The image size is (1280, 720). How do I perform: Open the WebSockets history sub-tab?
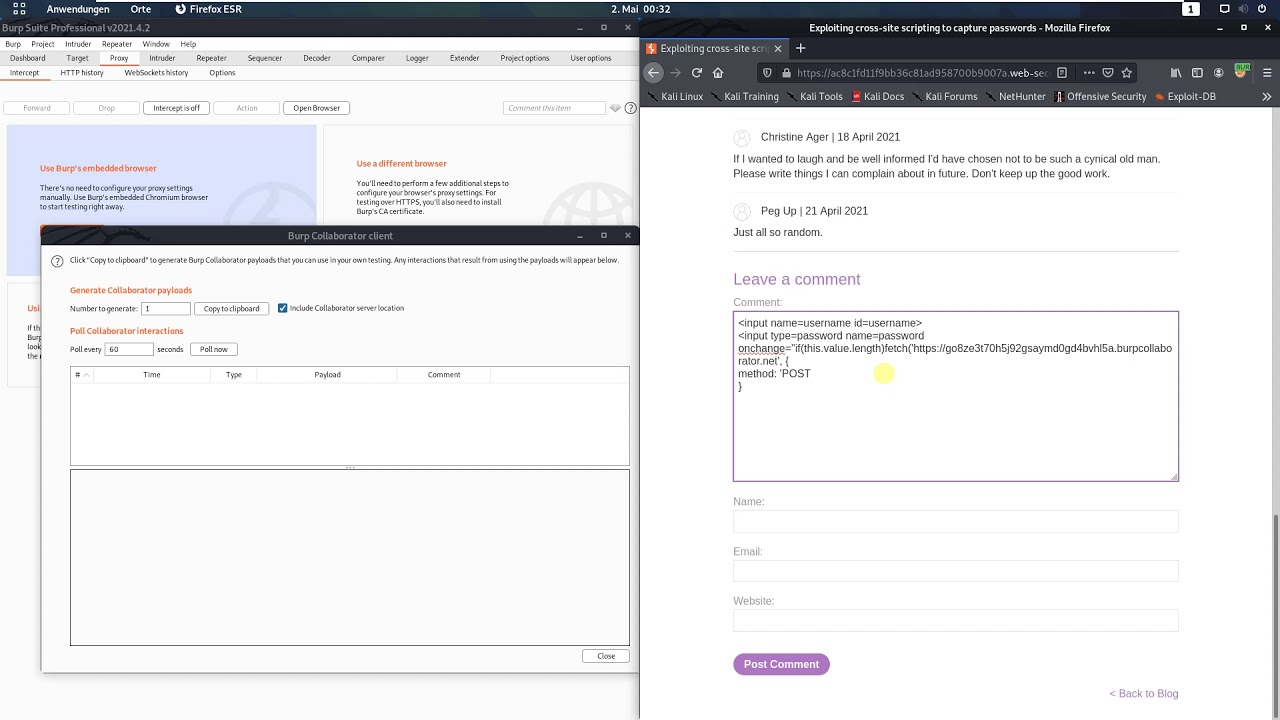click(157, 73)
